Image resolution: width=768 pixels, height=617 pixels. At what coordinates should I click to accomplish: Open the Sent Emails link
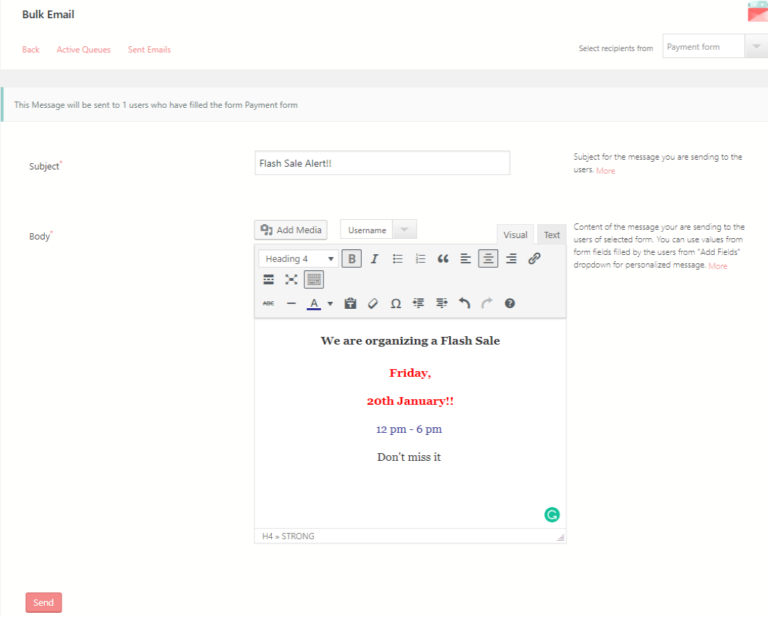click(149, 49)
